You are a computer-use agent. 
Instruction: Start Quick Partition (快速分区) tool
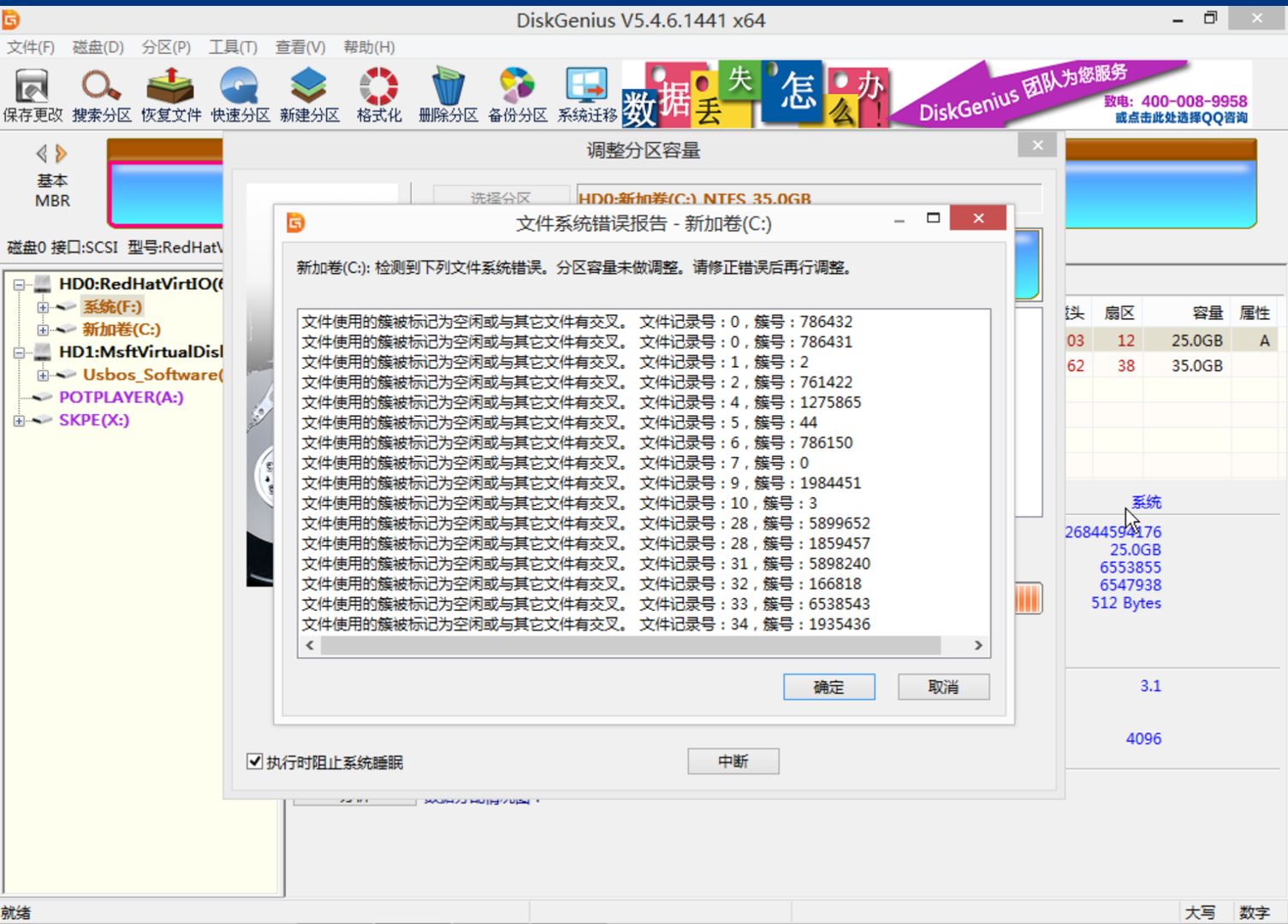pyautogui.click(x=240, y=94)
